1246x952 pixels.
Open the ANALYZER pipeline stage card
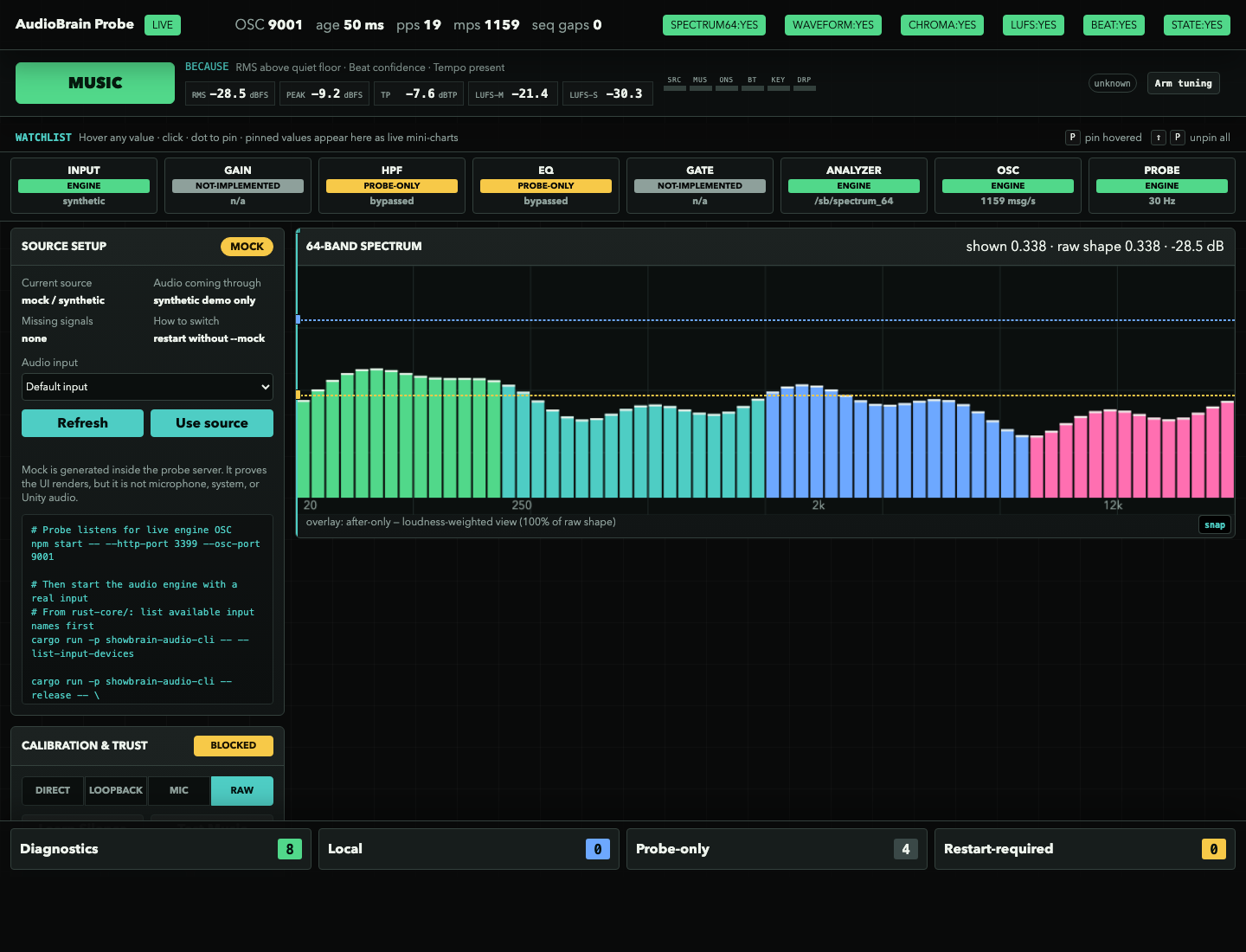click(x=854, y=185)
